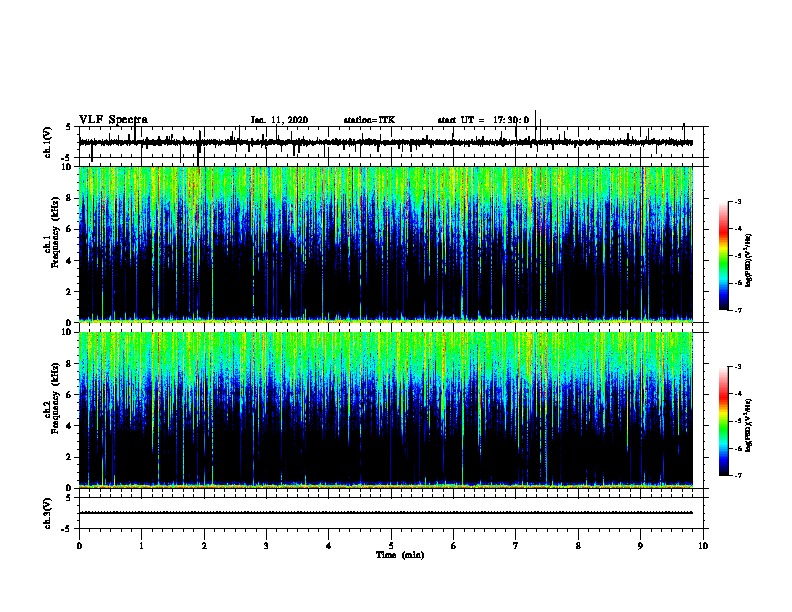Click the "ch.1(V)" waveform axis label

pos(47,142)
